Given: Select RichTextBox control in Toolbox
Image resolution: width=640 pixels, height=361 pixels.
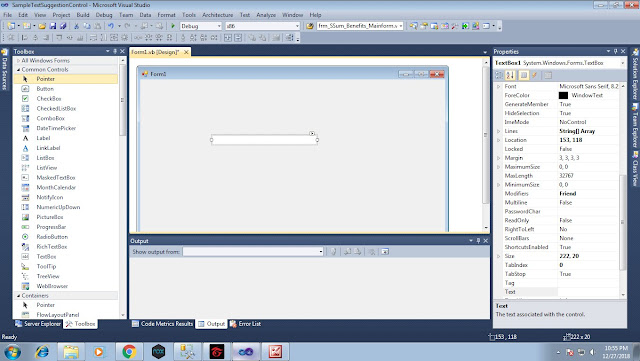Looking at the screenshot, I should (x=51, y=247).
